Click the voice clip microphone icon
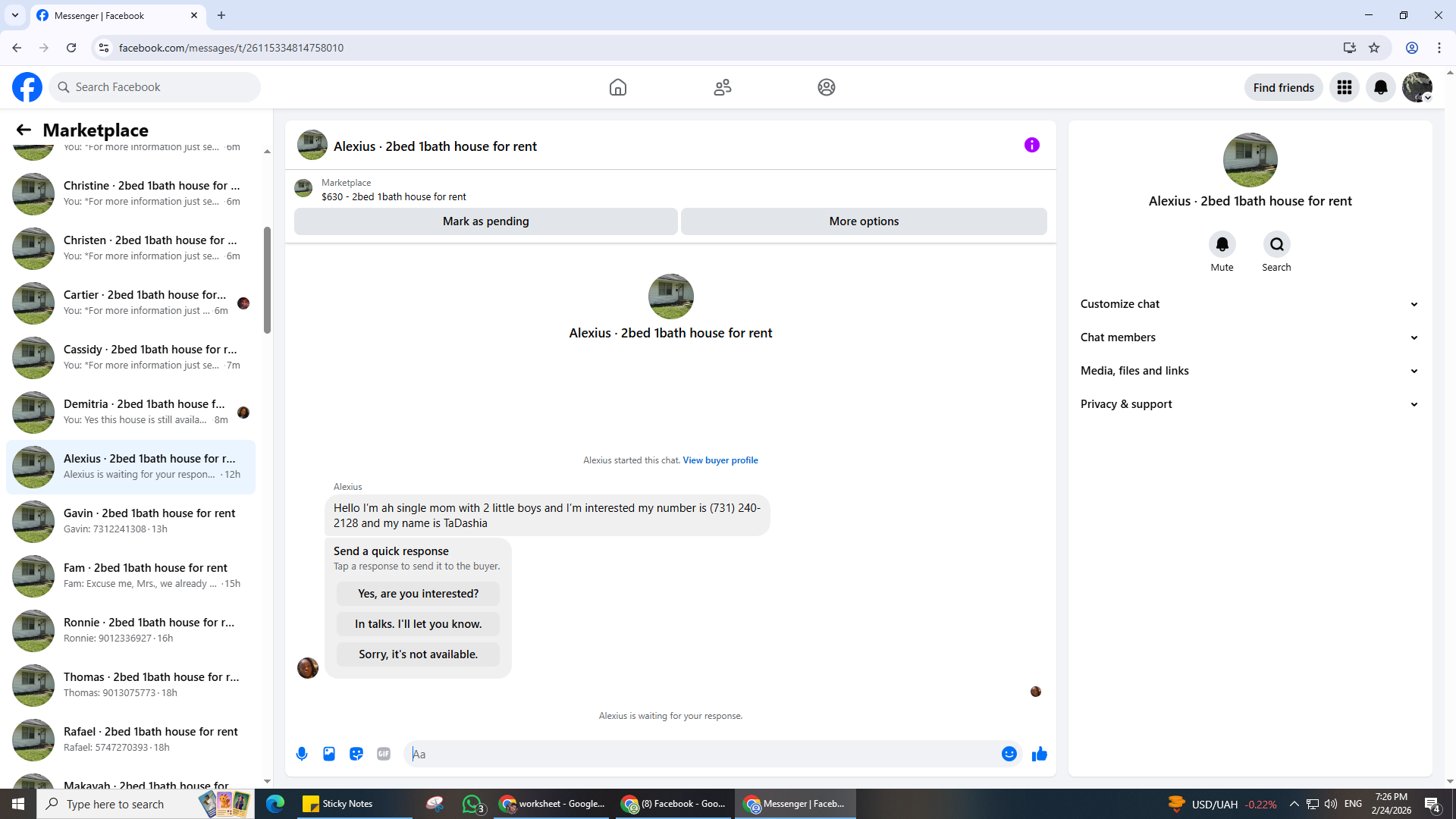The width and height of the screenshot is (1456, 819). click(x=302, y=754)
